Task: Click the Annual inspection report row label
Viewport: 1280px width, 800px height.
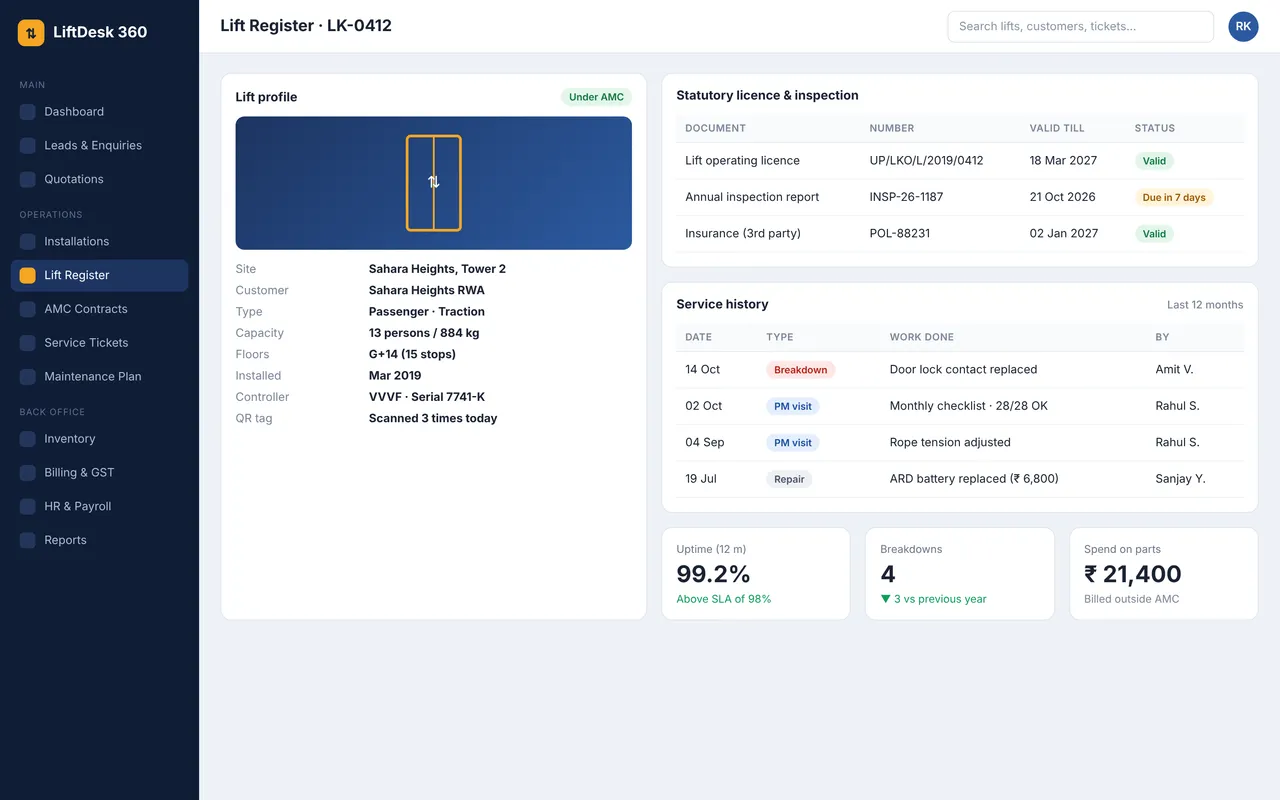Action: tap(752, 197)
